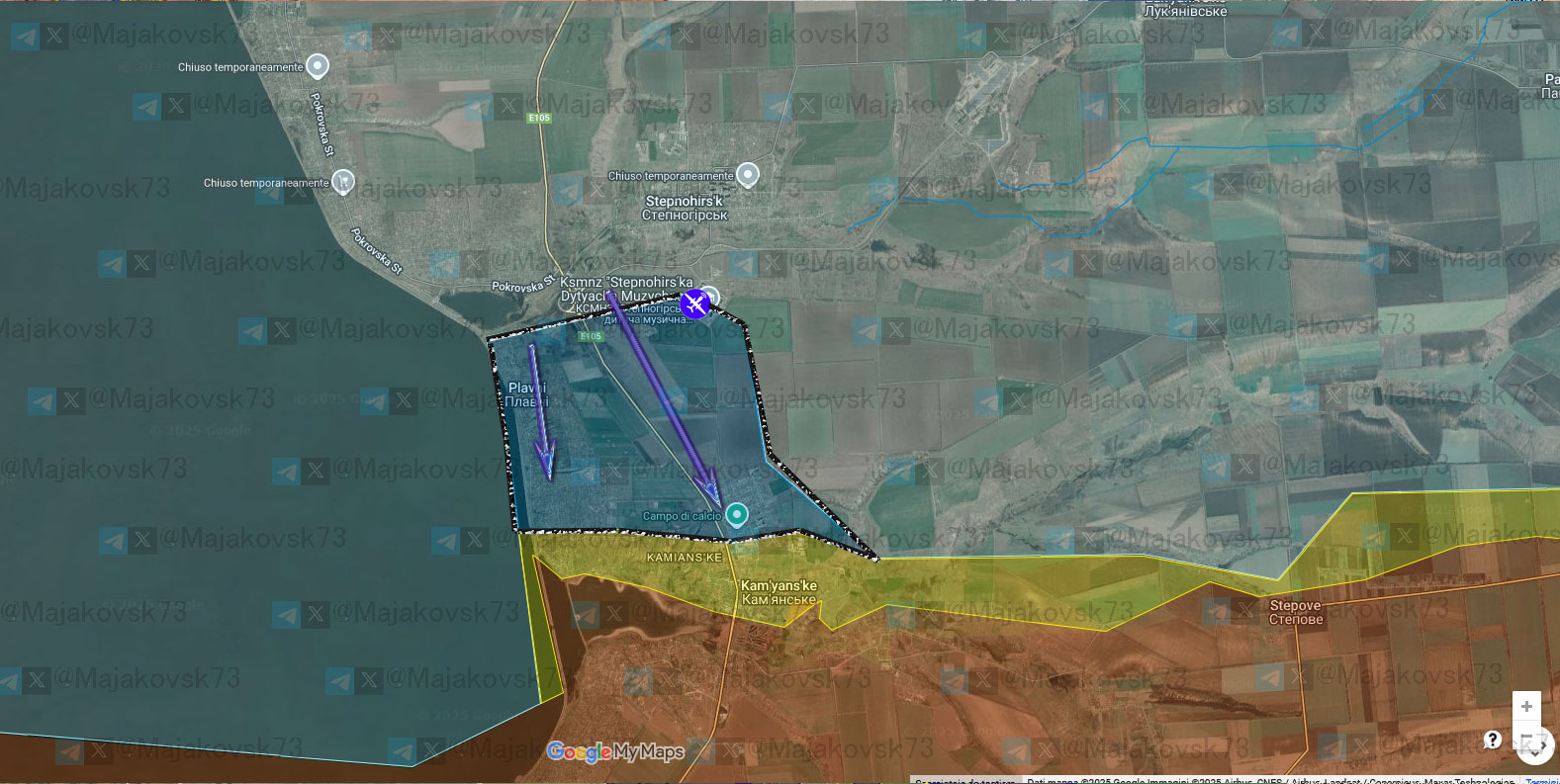Screen dimensions: 1560x784
Task: Open the grey pin at the top of Pokrovska St
Action: pyautogui.click(x=318, y=66)
